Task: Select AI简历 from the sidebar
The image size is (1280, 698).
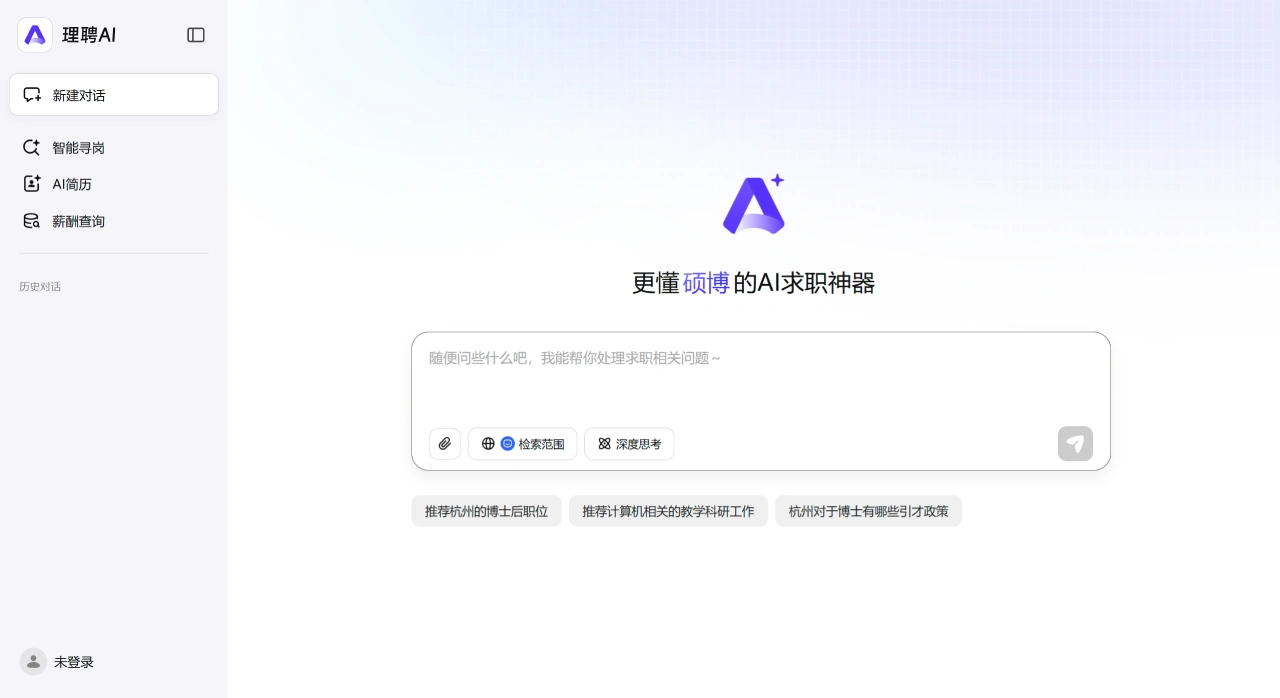Action: (72, 184)
